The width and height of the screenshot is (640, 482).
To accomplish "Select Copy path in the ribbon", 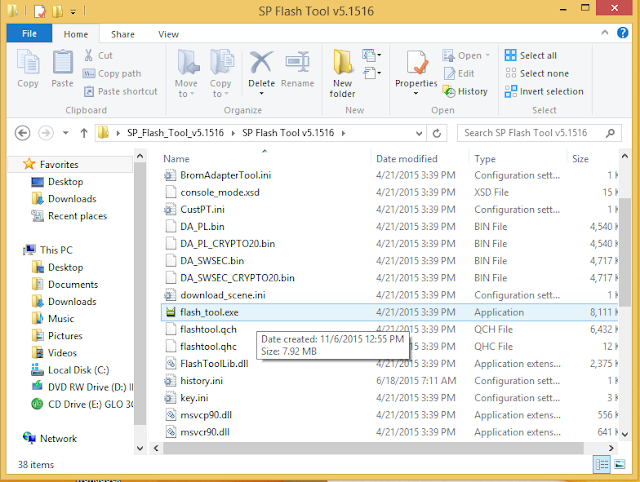I will 112,73.
